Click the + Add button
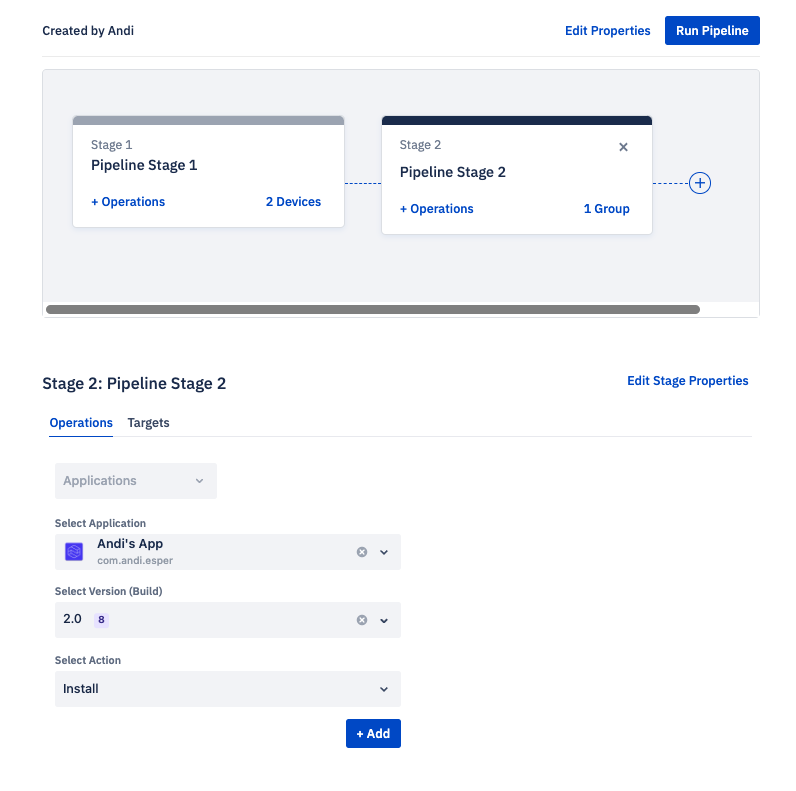Viewport: 796px width, 791px height. (373, 734)
